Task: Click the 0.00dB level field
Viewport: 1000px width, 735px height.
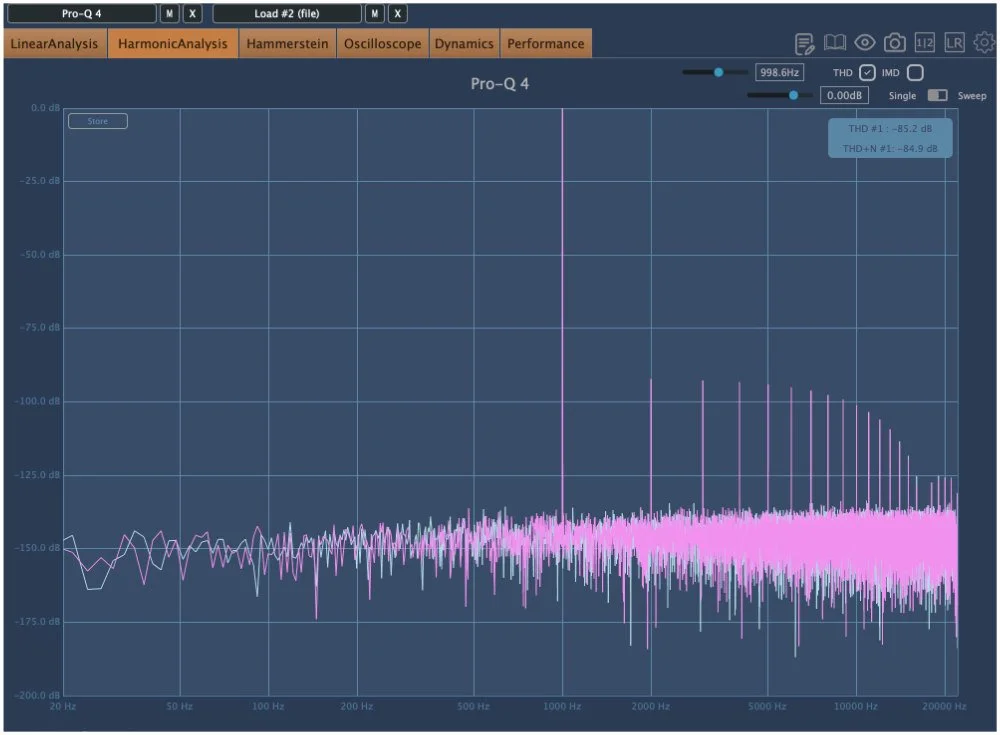Action: [844, 96]
